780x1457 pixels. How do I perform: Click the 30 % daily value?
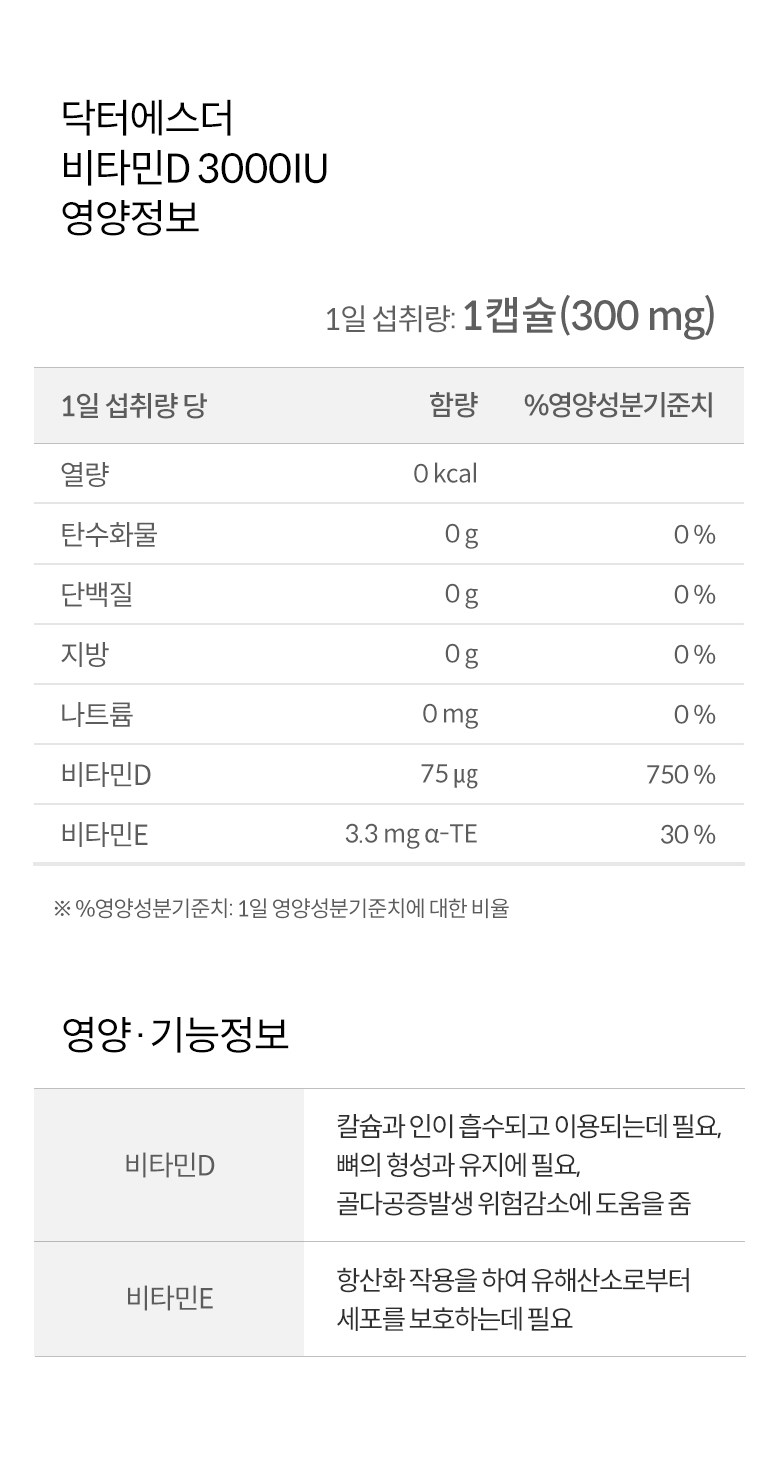[688, 835]
